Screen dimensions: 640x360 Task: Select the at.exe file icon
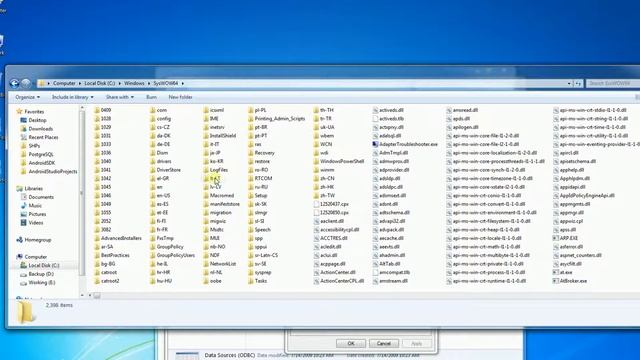(556, 272)
